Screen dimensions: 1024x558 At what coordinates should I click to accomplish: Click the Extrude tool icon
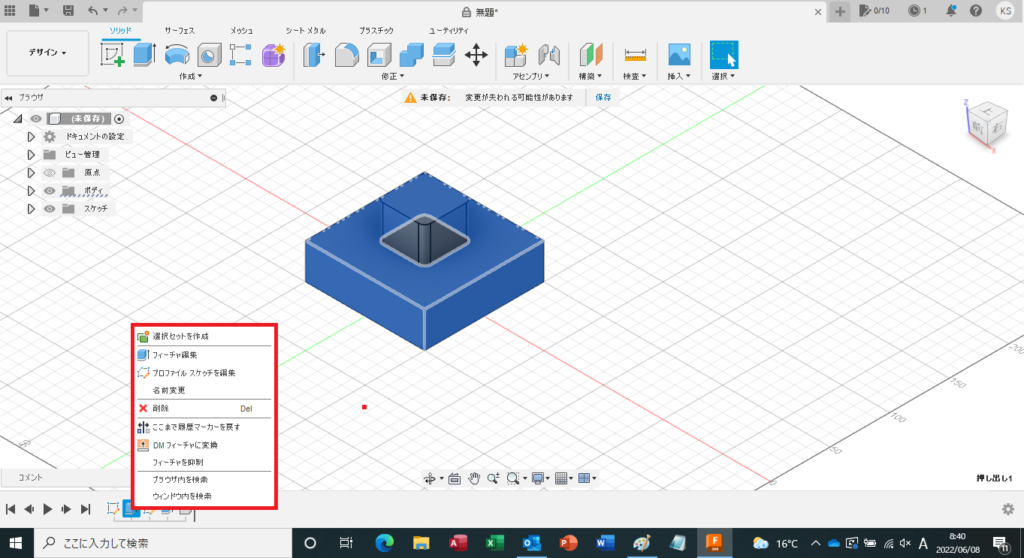pos(144,55)
